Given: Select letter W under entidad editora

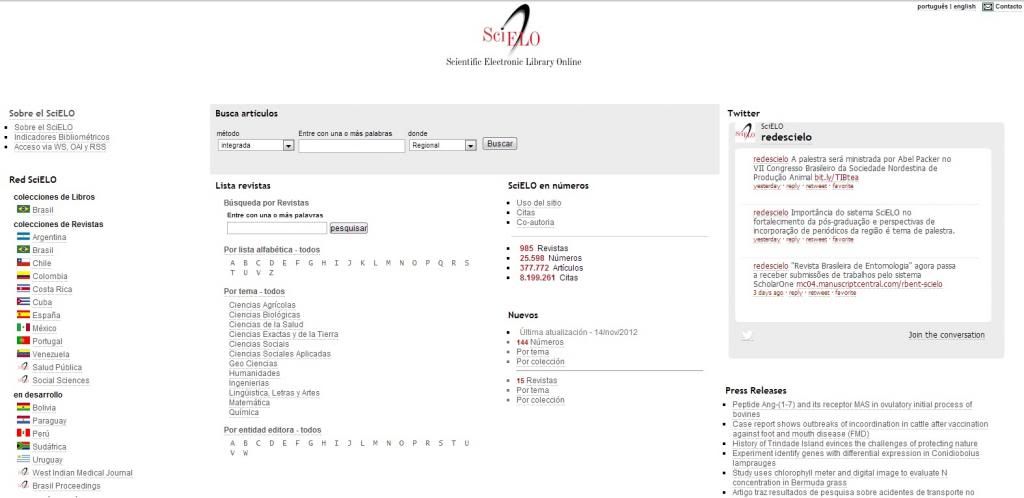Looking at the screenshot, I should click(x=246, y=453).
